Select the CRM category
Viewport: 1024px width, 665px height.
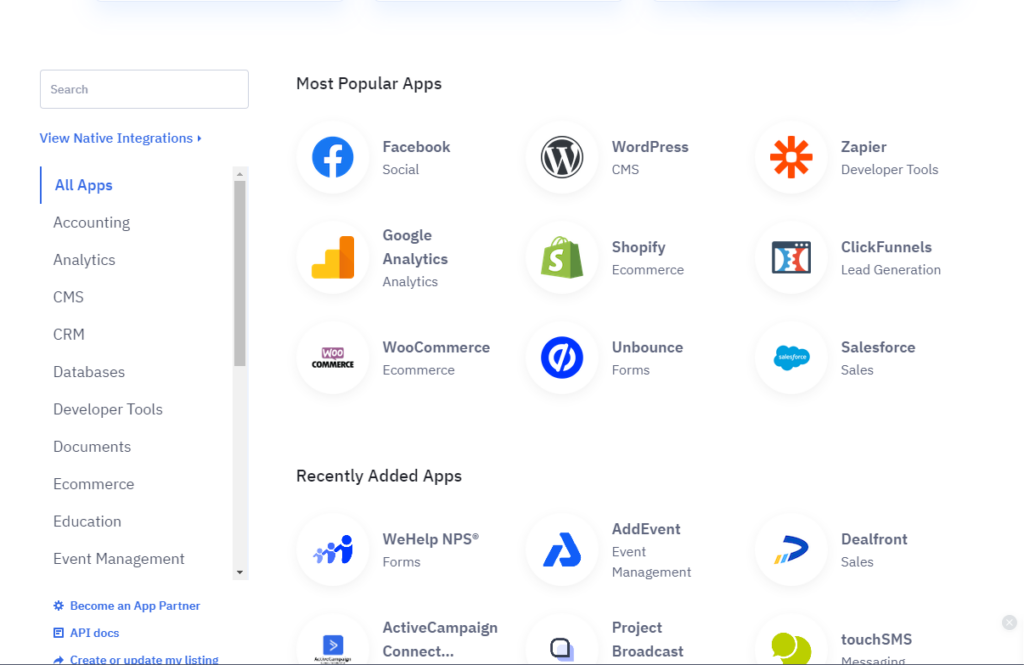point(69,334)
